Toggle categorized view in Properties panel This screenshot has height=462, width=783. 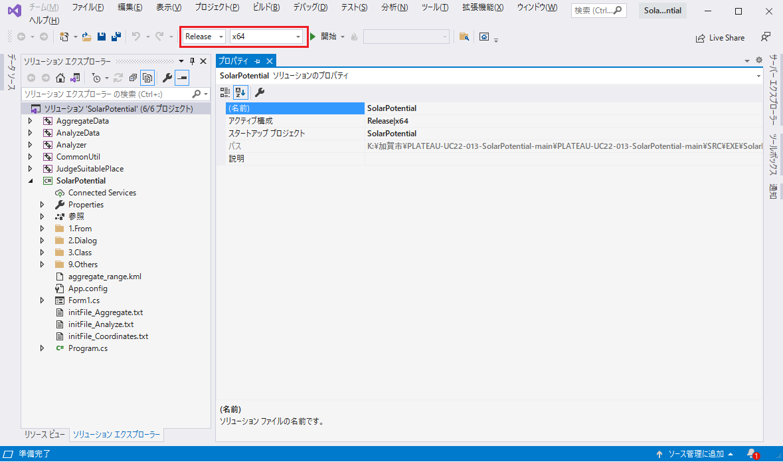225,93
